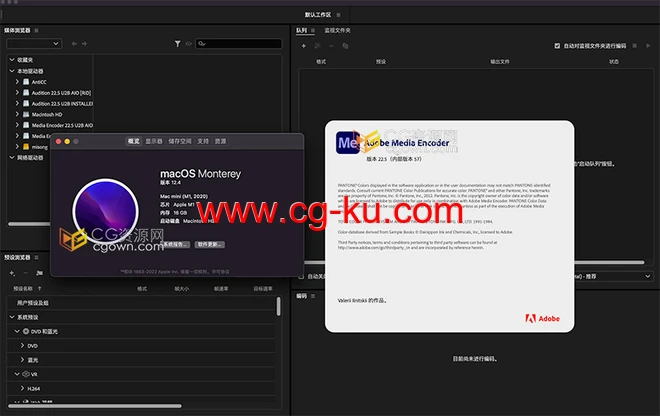Click the 帧速率 column header
The image size is (660, 416).
[x=221, y=288]
